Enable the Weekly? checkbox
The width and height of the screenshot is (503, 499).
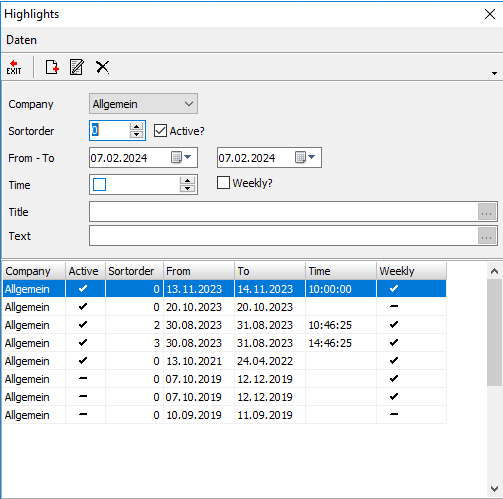click(x=223, y=183)
